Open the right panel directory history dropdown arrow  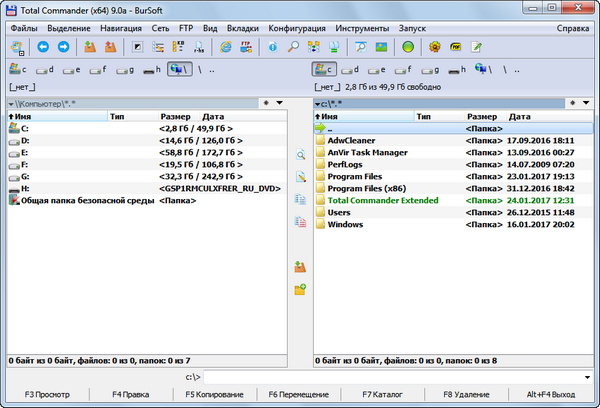point(585,102)
